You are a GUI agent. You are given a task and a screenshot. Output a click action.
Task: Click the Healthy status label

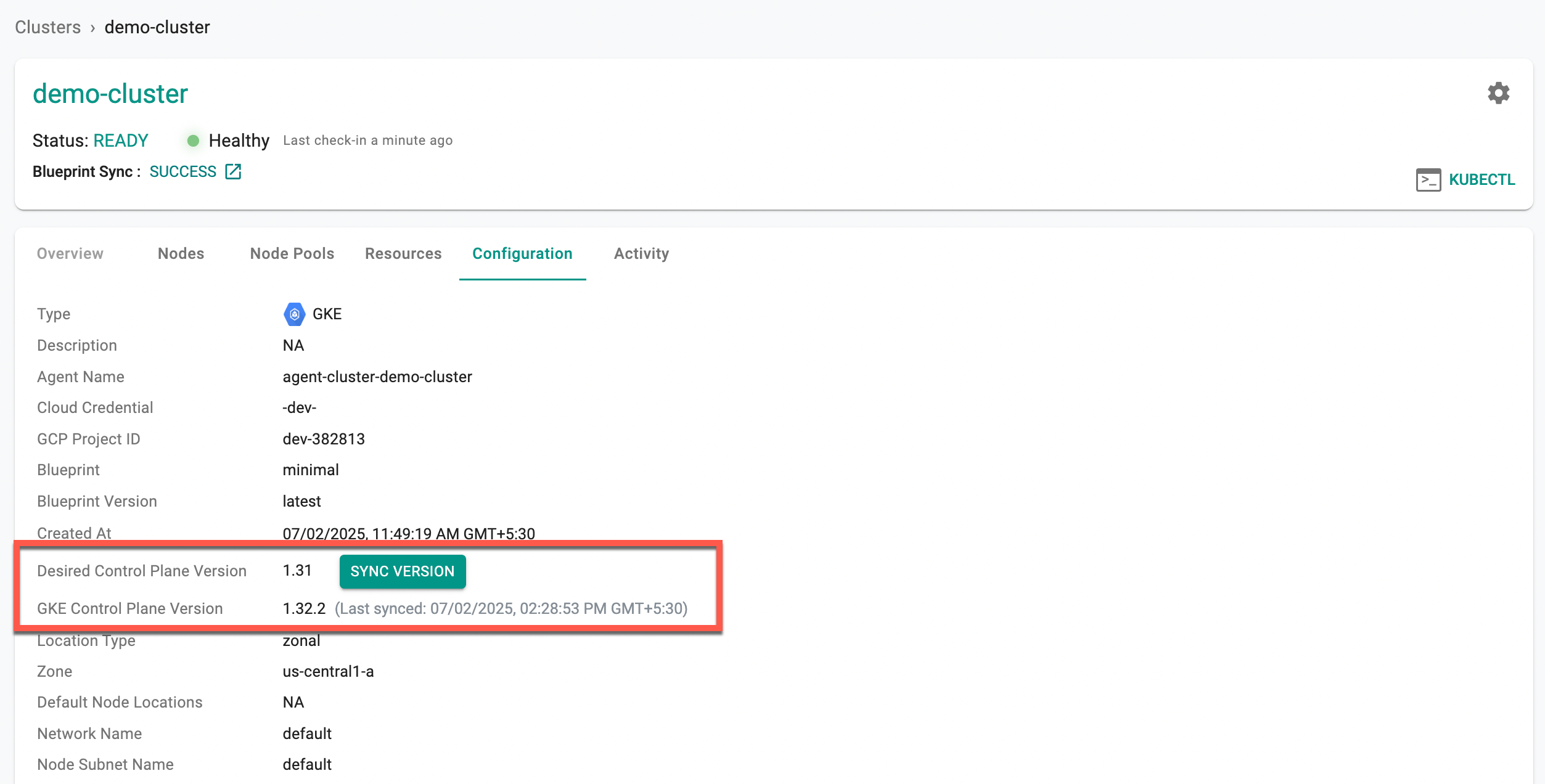pos(239,141)
